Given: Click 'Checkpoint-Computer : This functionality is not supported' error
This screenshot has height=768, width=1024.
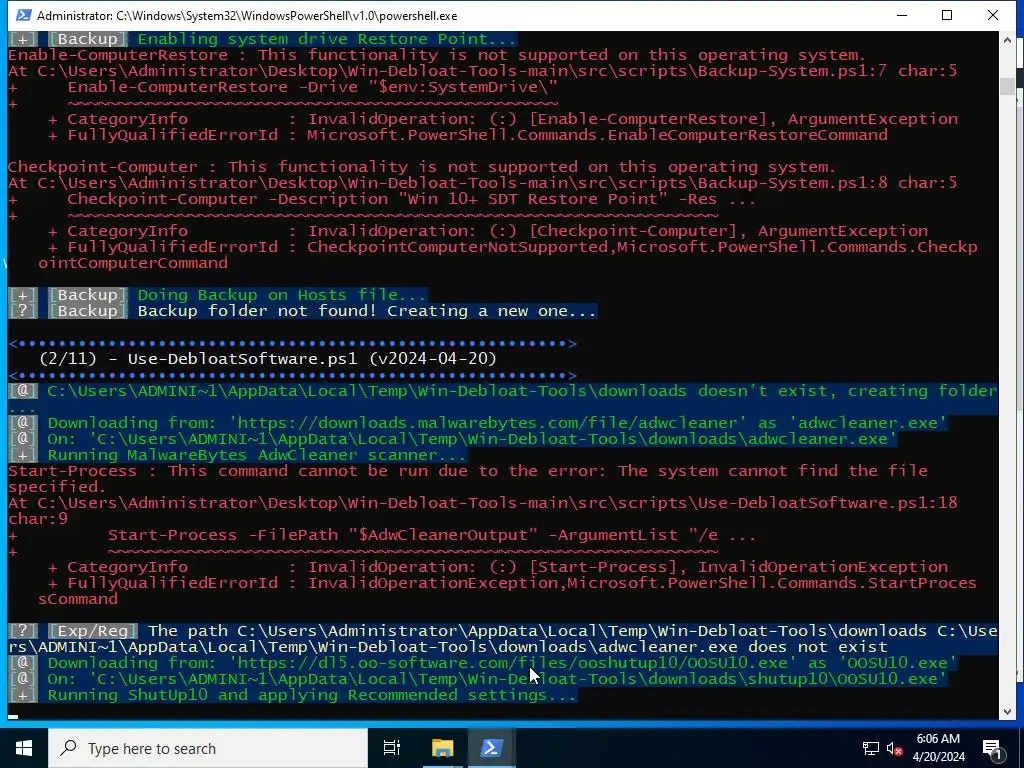Looking at the screenshot, I should [x=422, y=167].
